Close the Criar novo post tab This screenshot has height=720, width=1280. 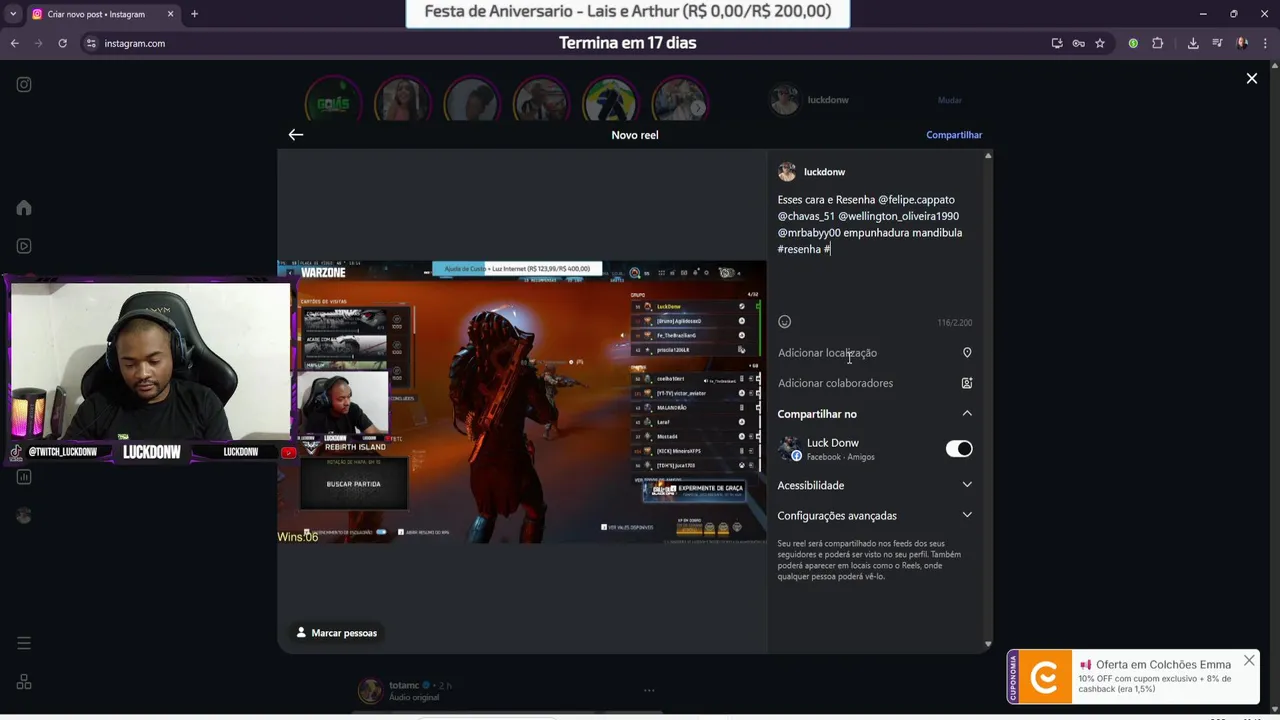(x=170, y=14)
